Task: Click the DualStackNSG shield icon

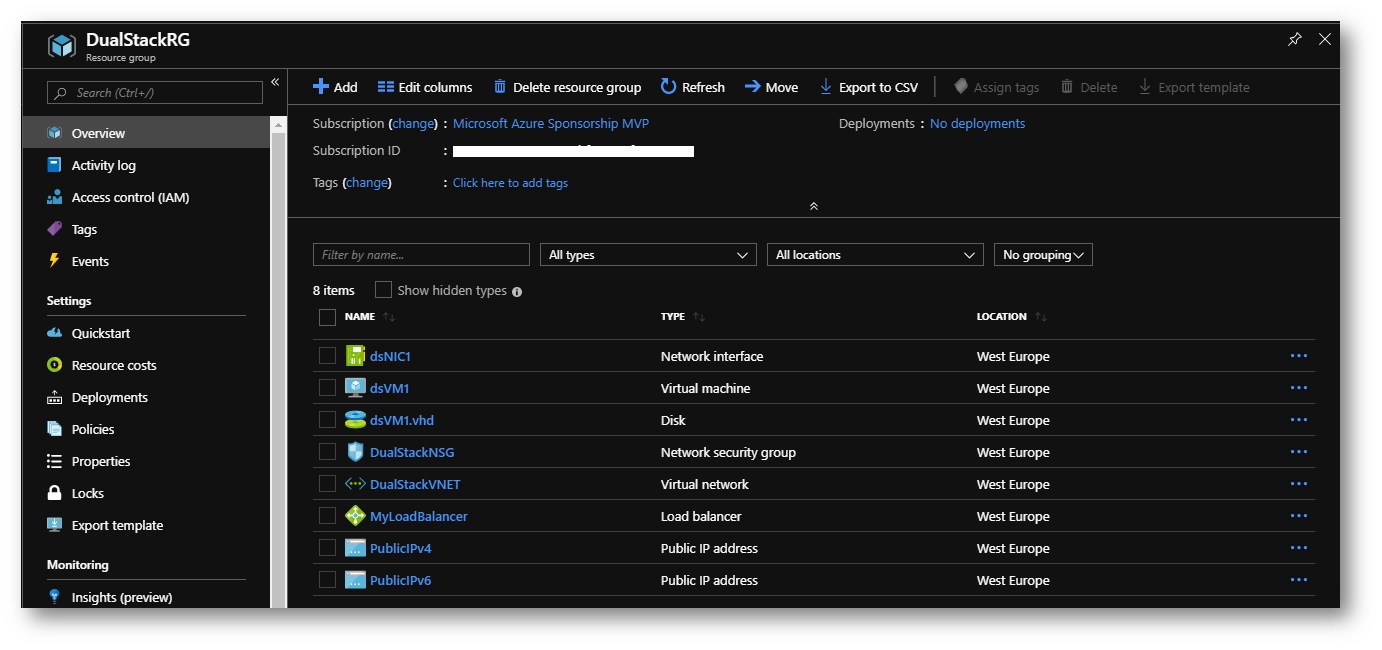Action: tap(355, 452)
